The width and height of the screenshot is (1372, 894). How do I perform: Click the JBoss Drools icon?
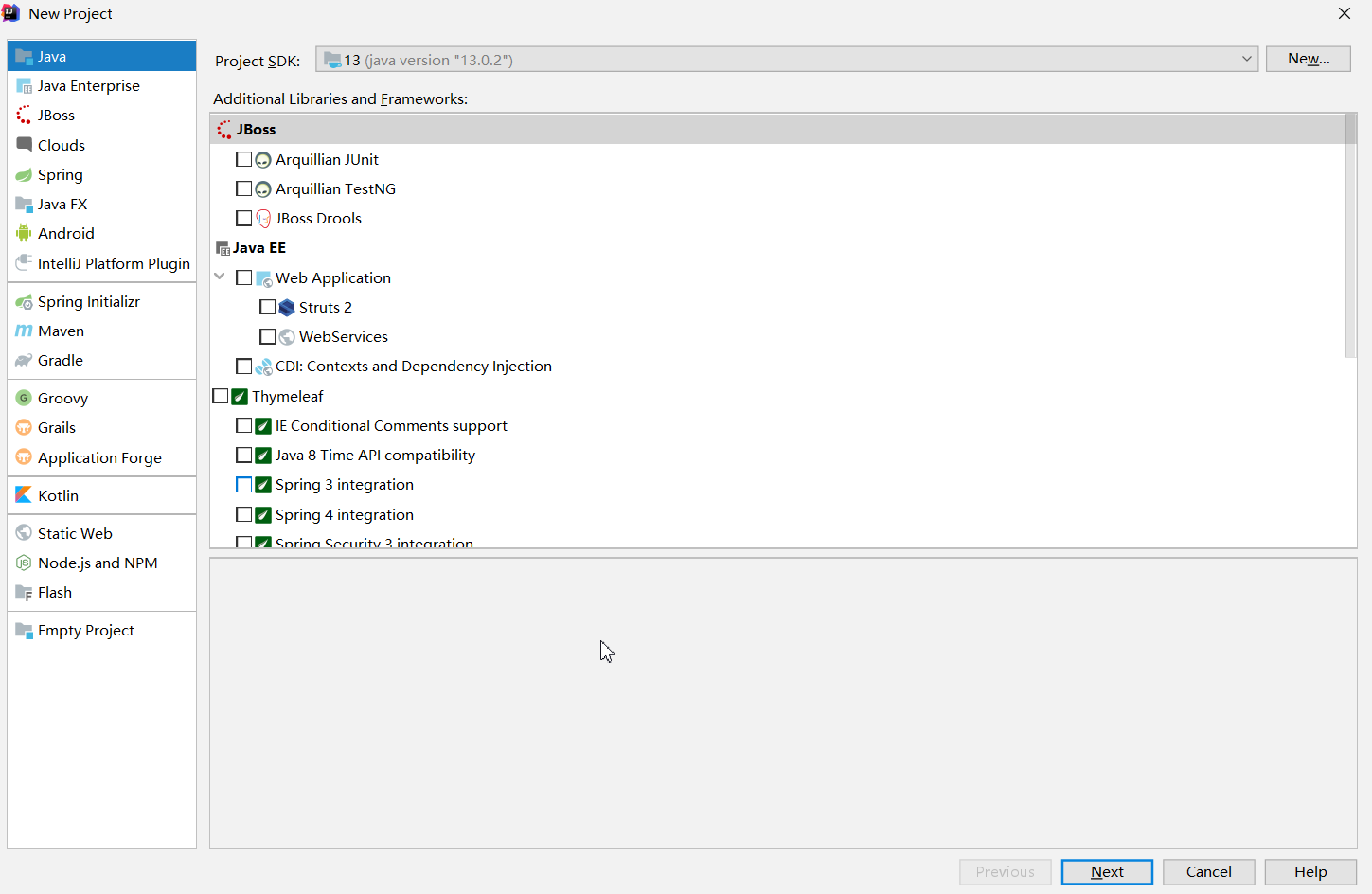pos(263,219)
